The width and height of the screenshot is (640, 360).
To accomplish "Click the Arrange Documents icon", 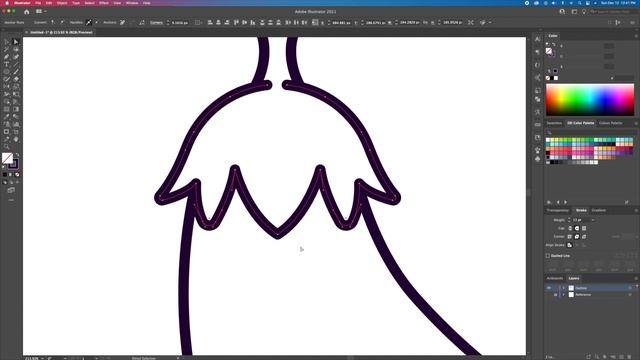I will point(39,11).
